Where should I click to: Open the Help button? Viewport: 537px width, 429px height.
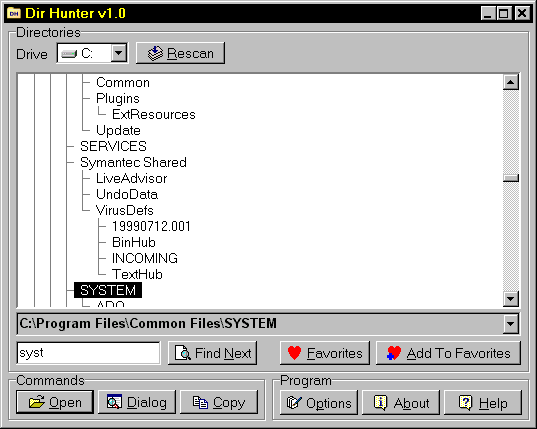tap(483, 403)
